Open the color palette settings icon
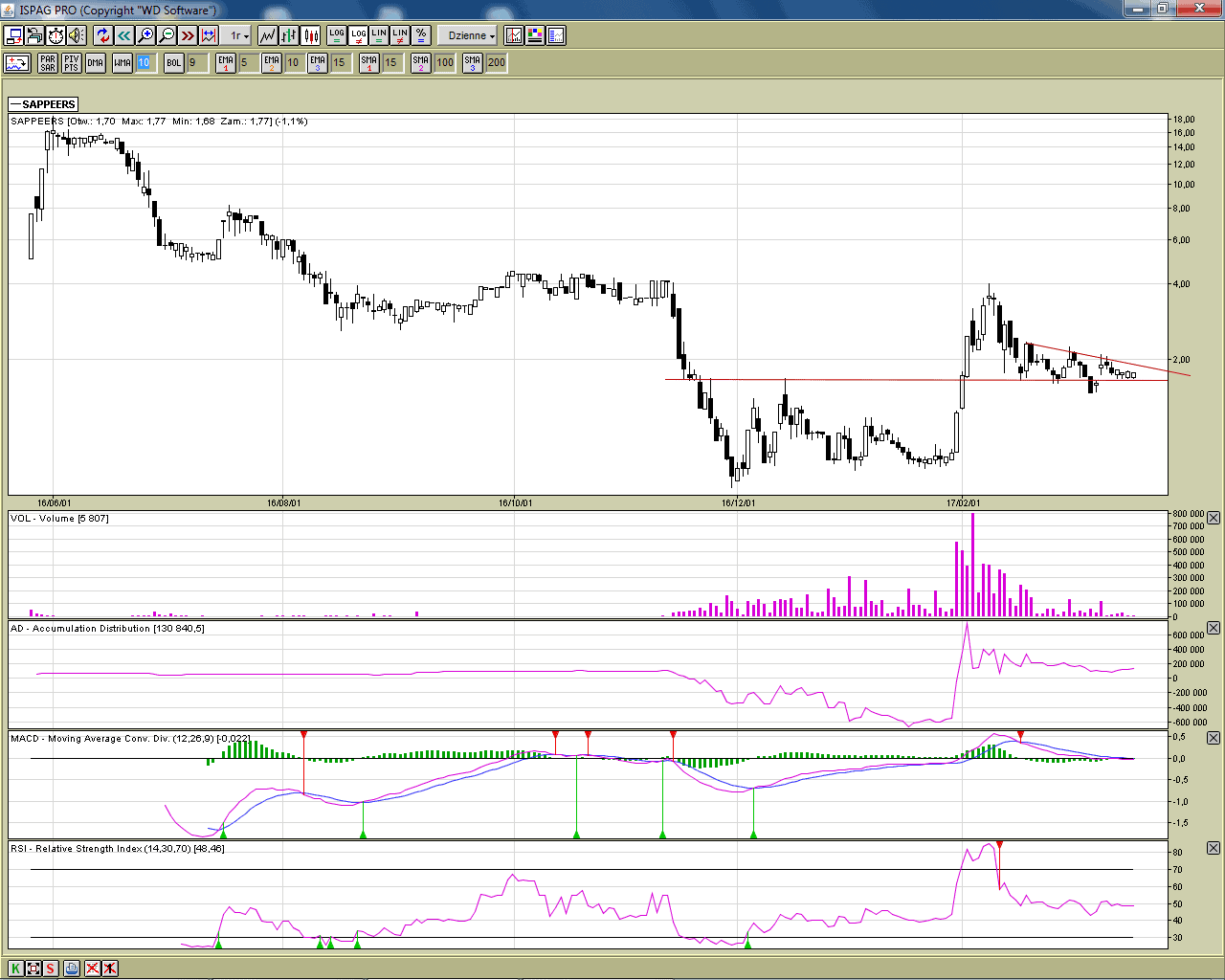This screenshot has height=980, width=1225. 535,35
